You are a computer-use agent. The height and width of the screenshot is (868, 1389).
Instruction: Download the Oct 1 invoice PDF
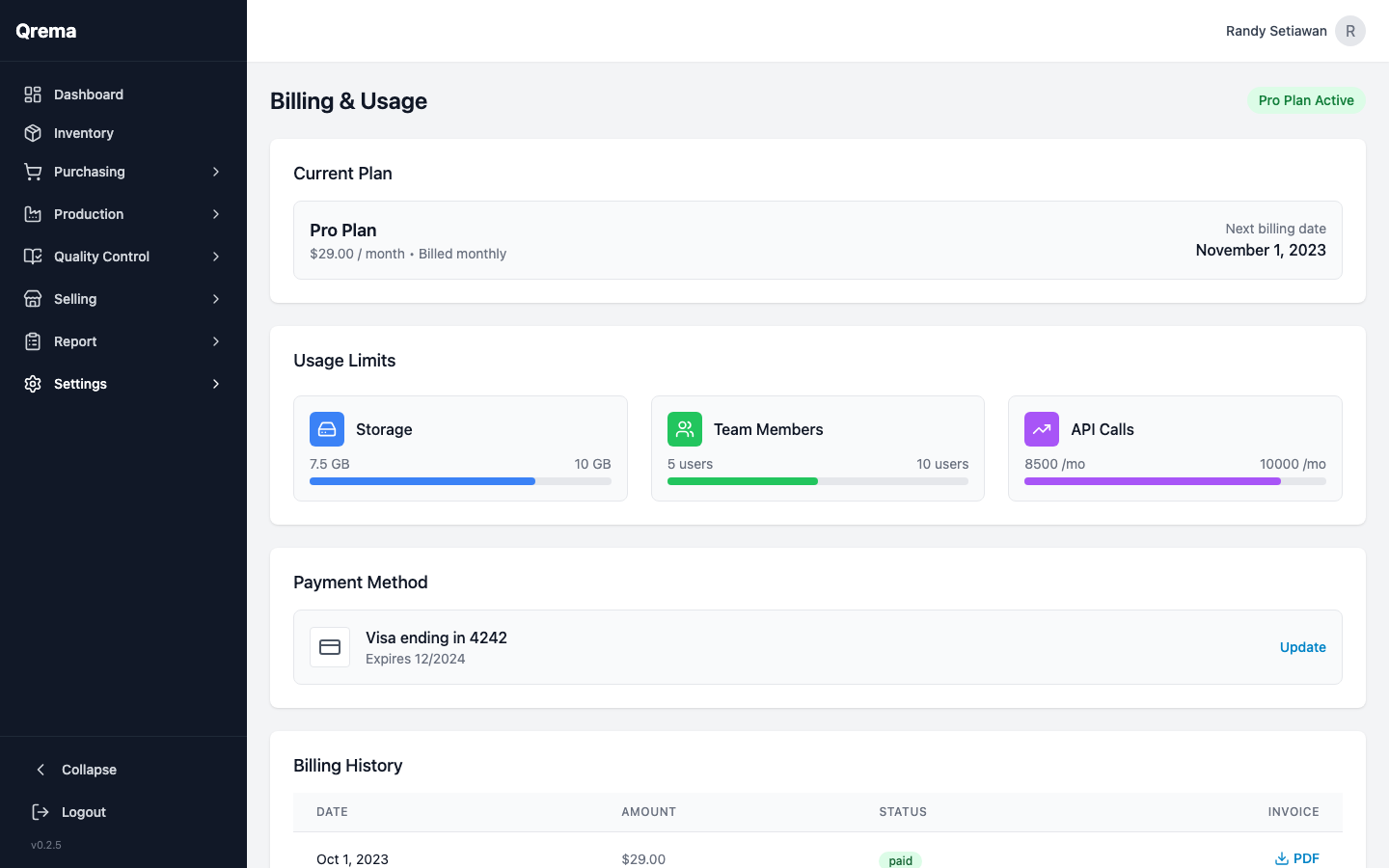coord(1297,857)
